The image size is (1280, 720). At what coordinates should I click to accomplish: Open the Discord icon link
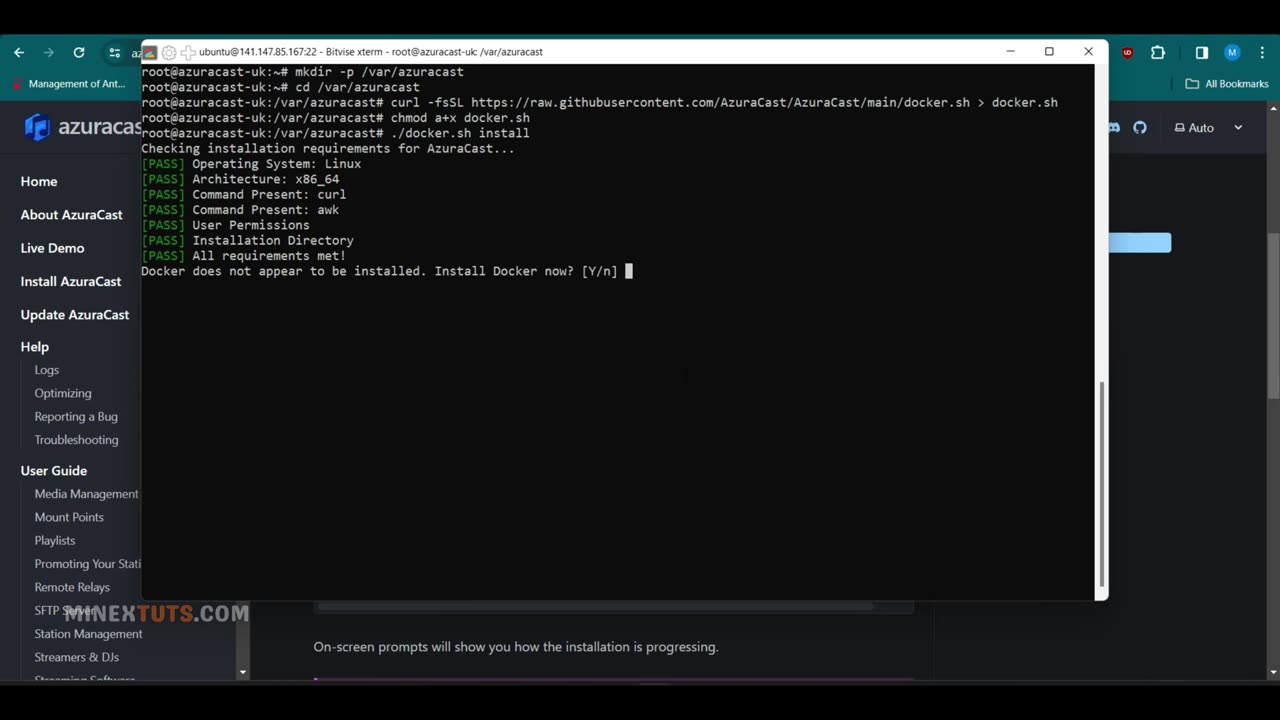click(x=1115, y=127)
